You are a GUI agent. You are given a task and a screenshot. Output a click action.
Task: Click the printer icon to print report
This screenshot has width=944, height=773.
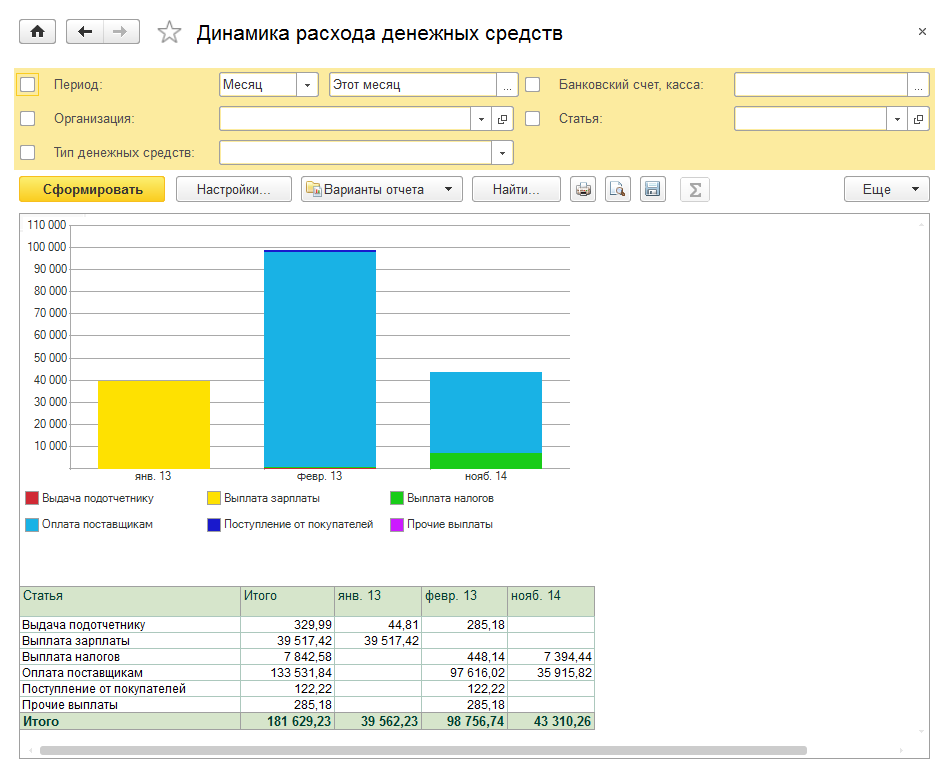click(x=583, y=189)
